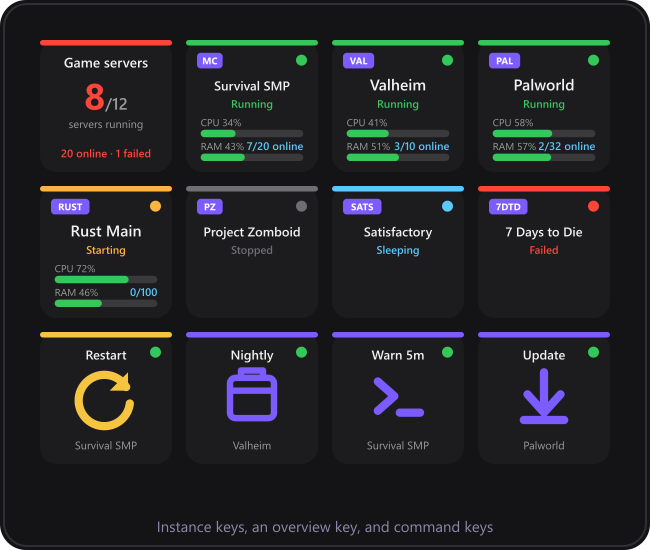
Task: Click the RUST badge on Rust Main key
Action: click(x=70, y=207)
